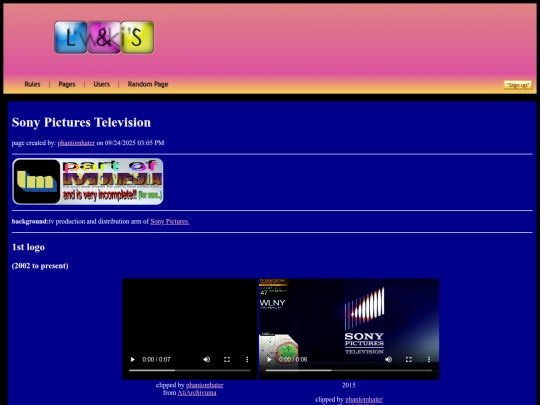Open phantomhater profile in page created line
Screen dimensions: 540x405
tap(76, 143)
